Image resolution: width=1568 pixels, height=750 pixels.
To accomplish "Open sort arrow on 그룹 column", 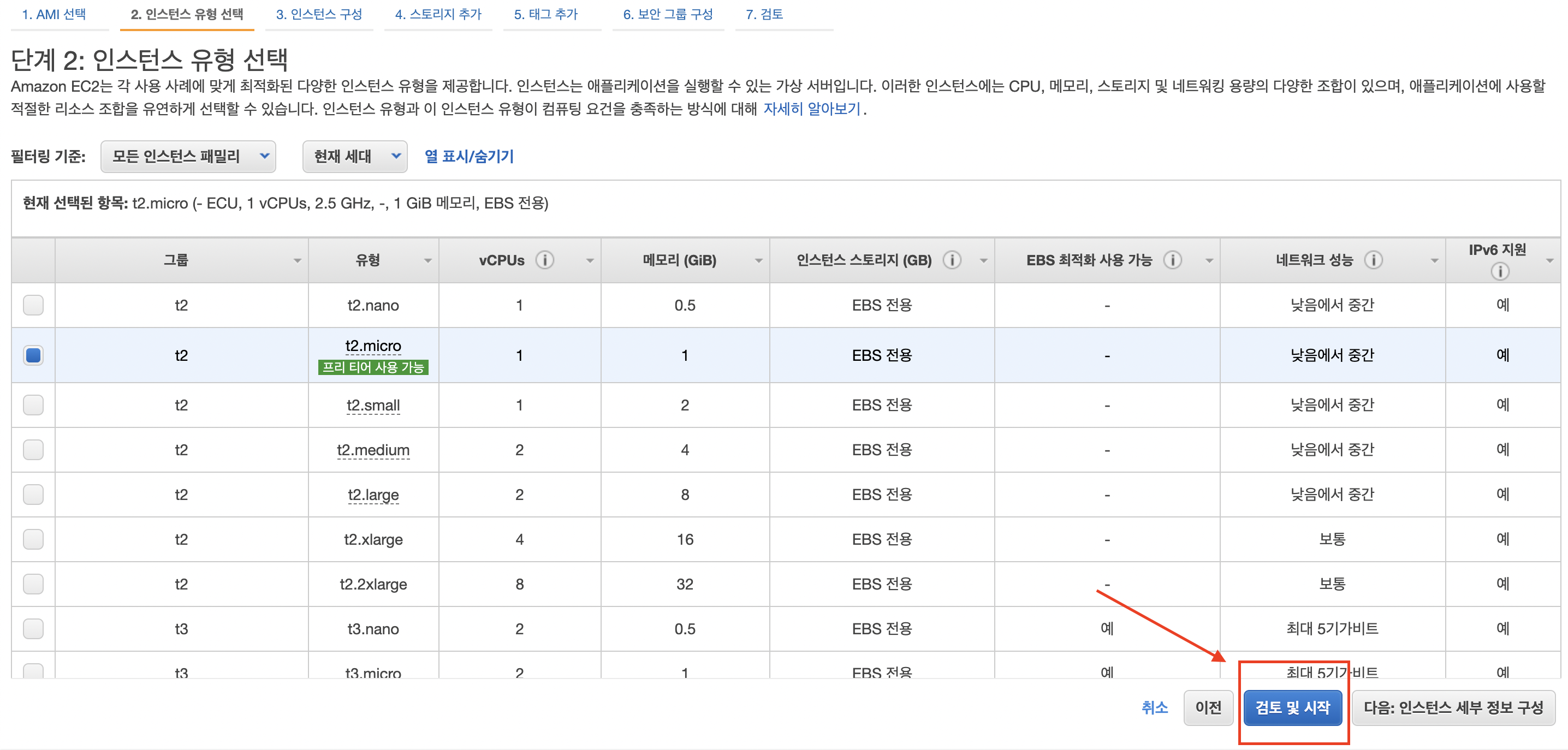I will (x=297, y=260).
